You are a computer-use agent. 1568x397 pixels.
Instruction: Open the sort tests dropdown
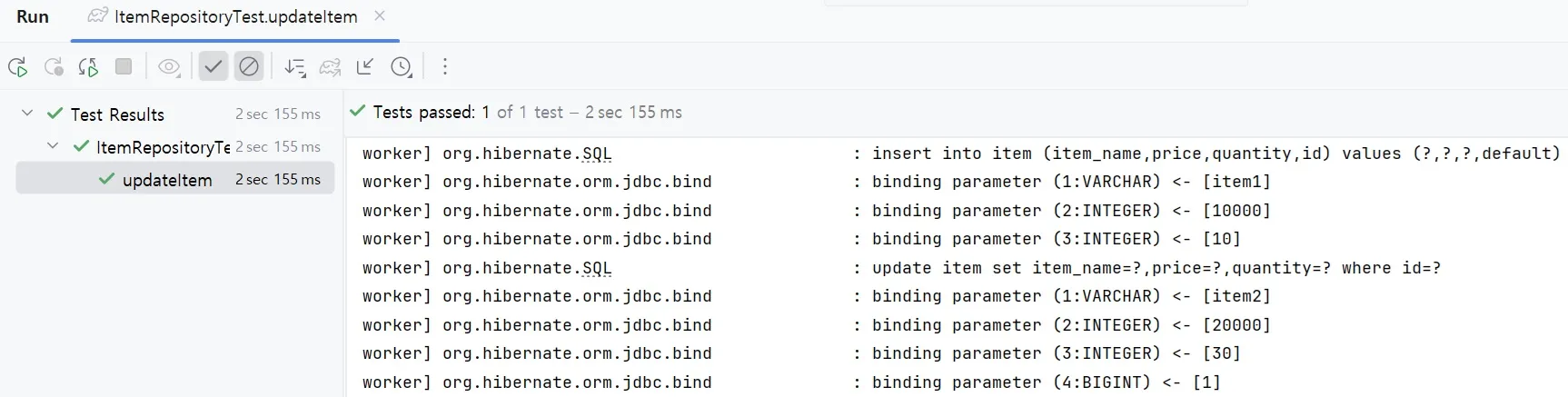294,66
